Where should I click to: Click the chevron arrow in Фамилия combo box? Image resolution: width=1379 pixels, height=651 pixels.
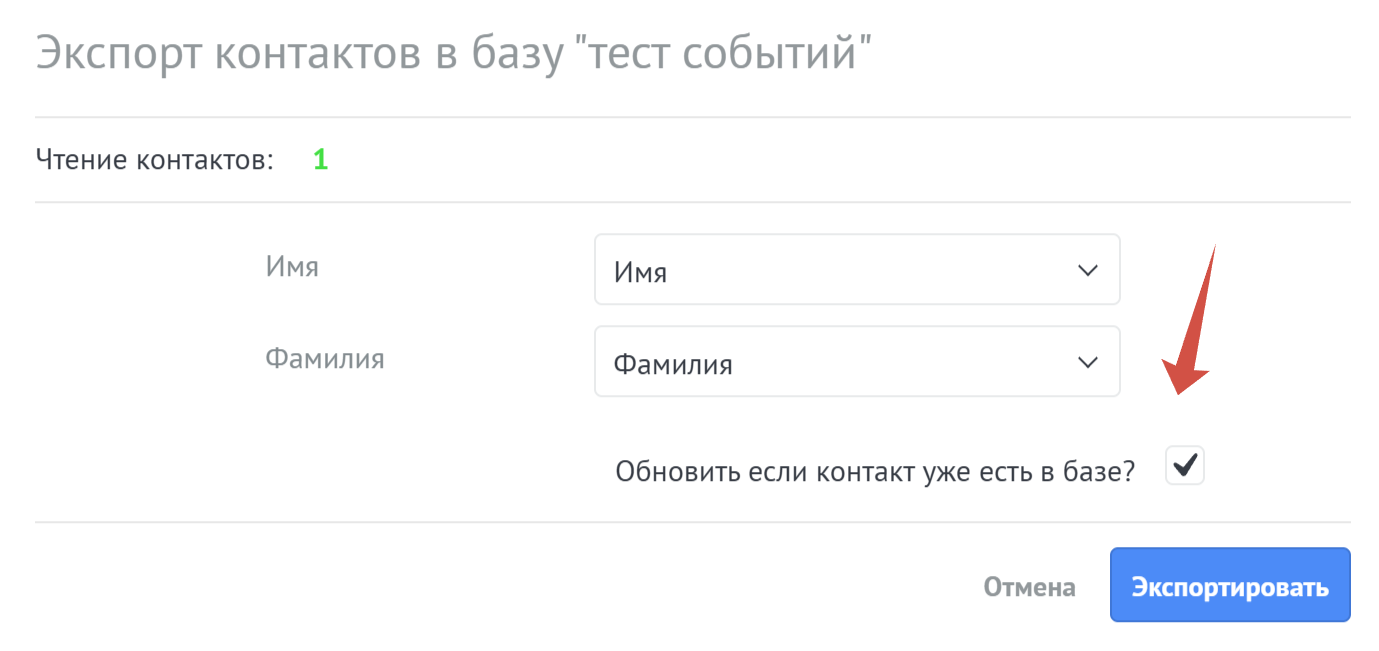pos(1087,363)
